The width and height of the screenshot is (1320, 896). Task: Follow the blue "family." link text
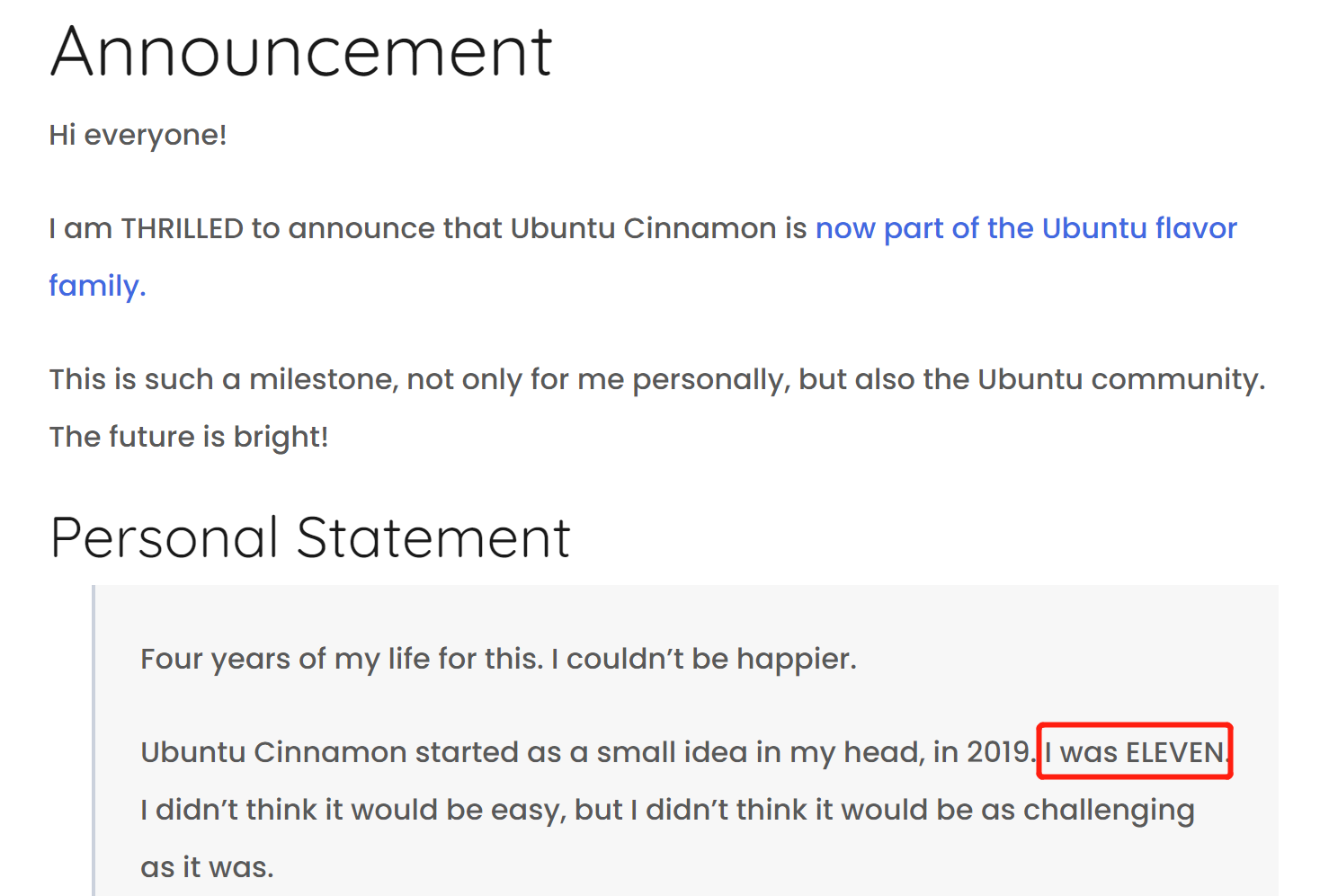point(97,286)
